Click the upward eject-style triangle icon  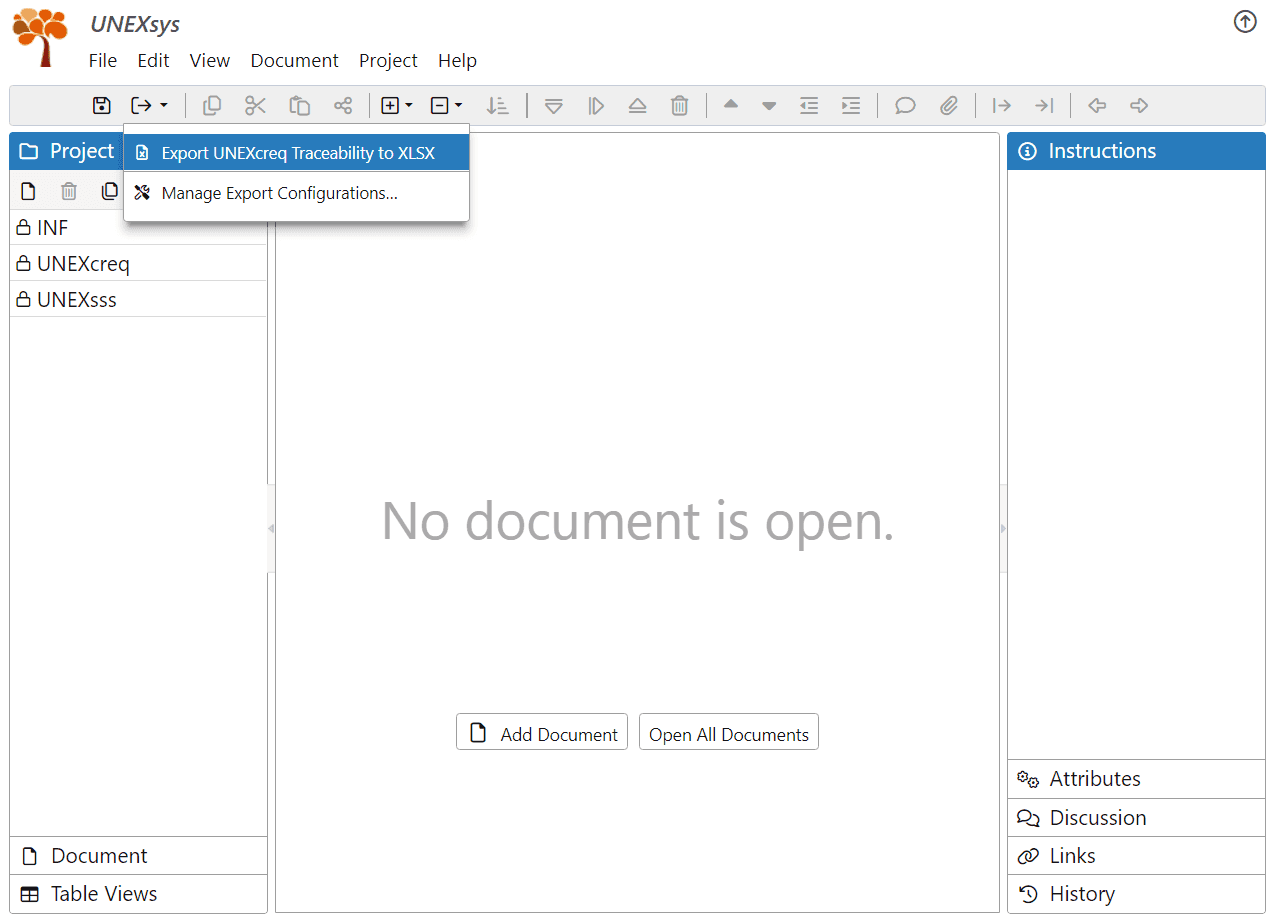tap(638, 105)
